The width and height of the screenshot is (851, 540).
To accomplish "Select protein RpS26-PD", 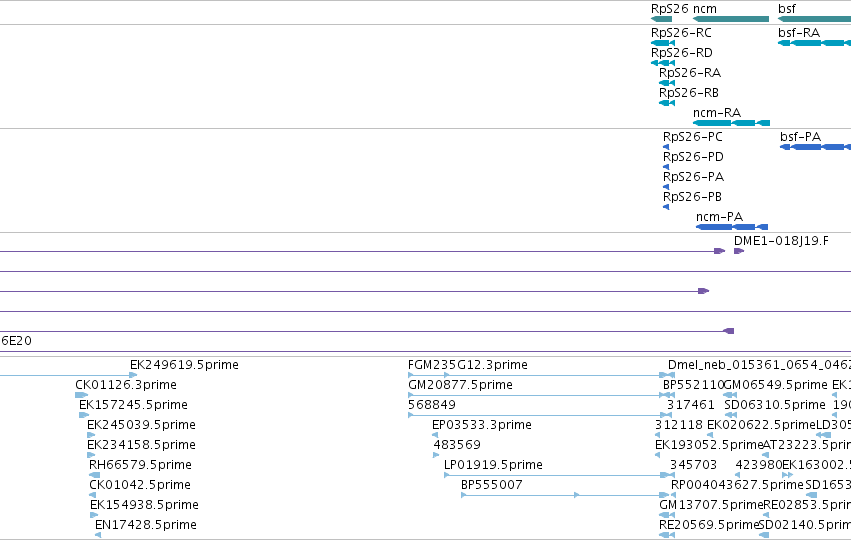I will click(x=693, y=157).
